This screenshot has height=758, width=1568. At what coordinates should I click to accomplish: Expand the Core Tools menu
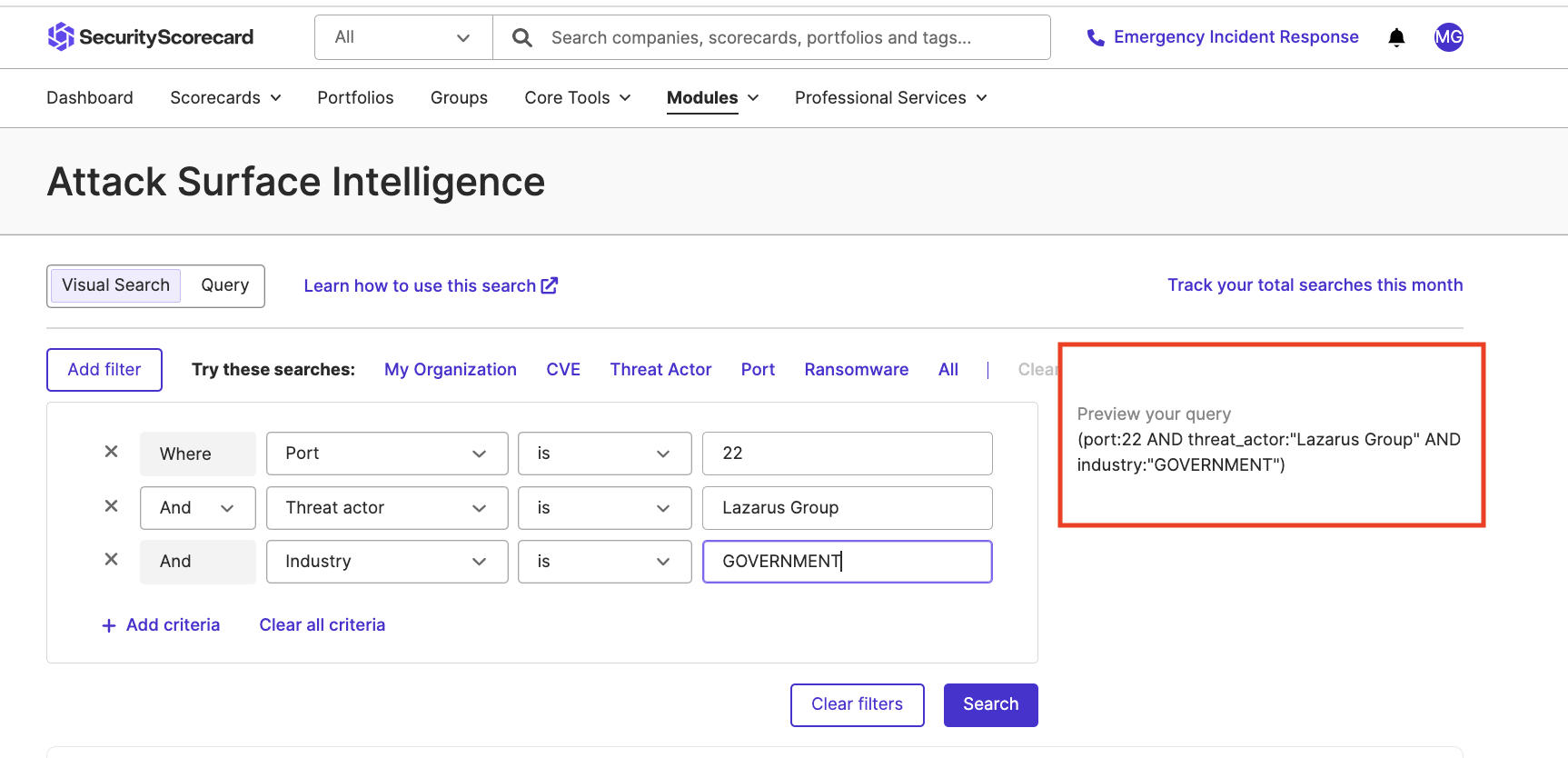[577, 98]
